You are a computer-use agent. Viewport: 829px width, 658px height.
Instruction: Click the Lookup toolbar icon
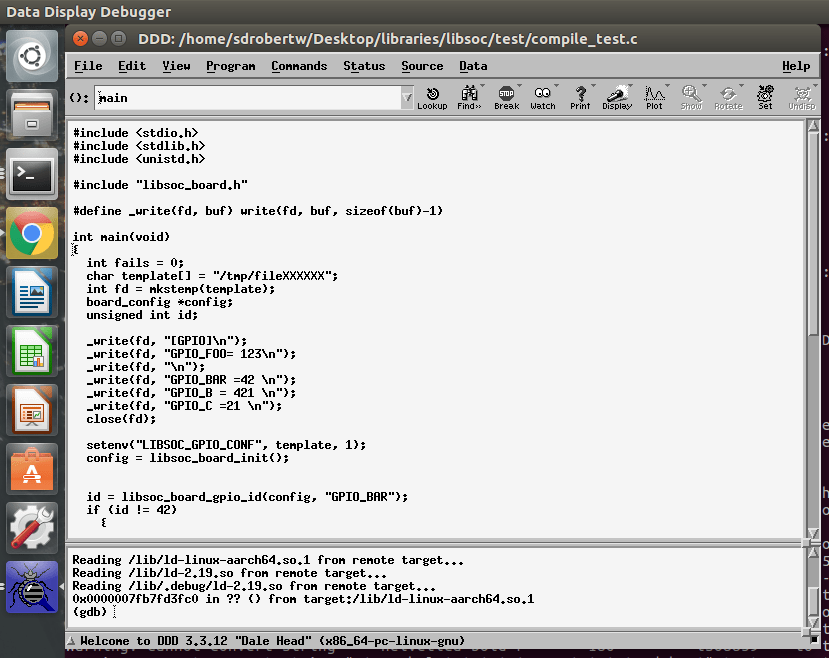(432, 97)
